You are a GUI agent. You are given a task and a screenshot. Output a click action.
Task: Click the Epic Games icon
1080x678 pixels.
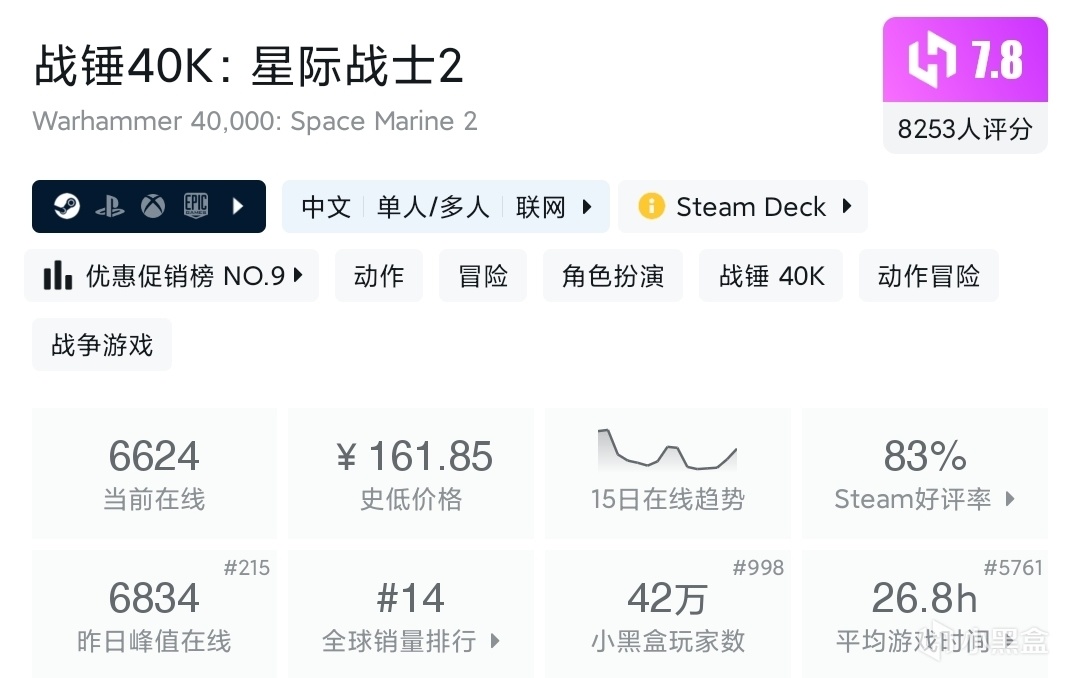195,207
